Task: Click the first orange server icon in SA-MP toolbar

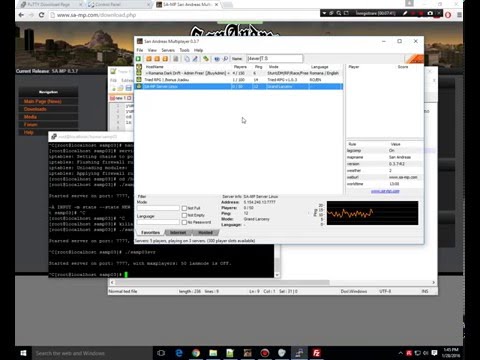Action: click(149, 59)
